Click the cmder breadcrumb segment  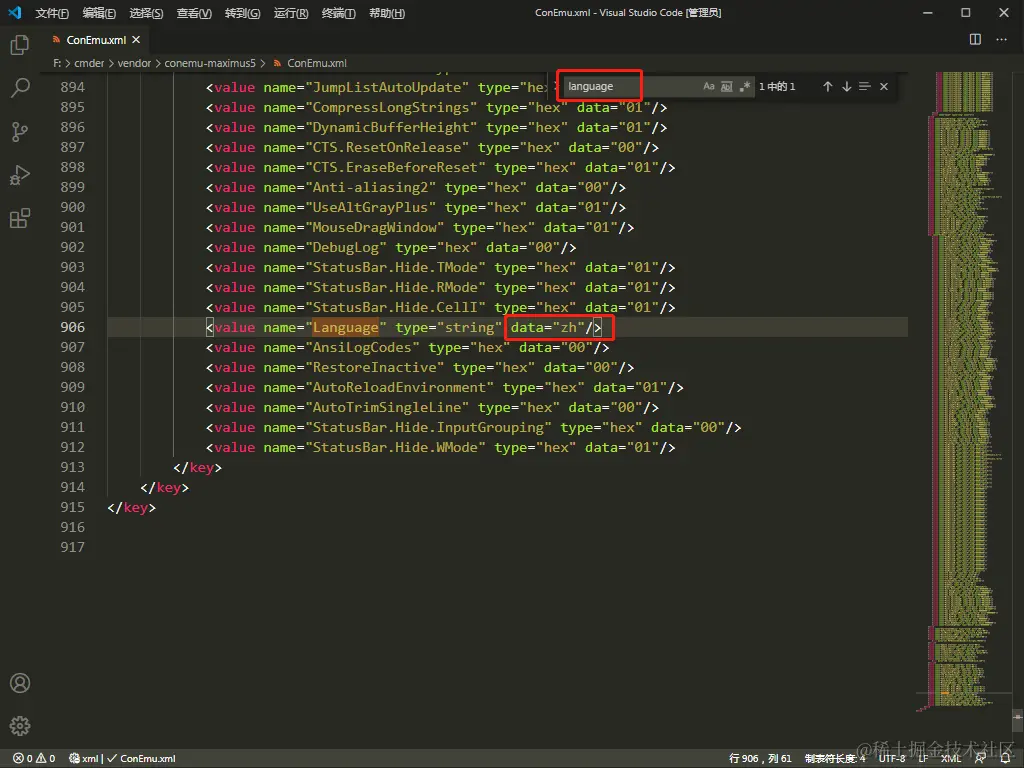coord(89,63)
